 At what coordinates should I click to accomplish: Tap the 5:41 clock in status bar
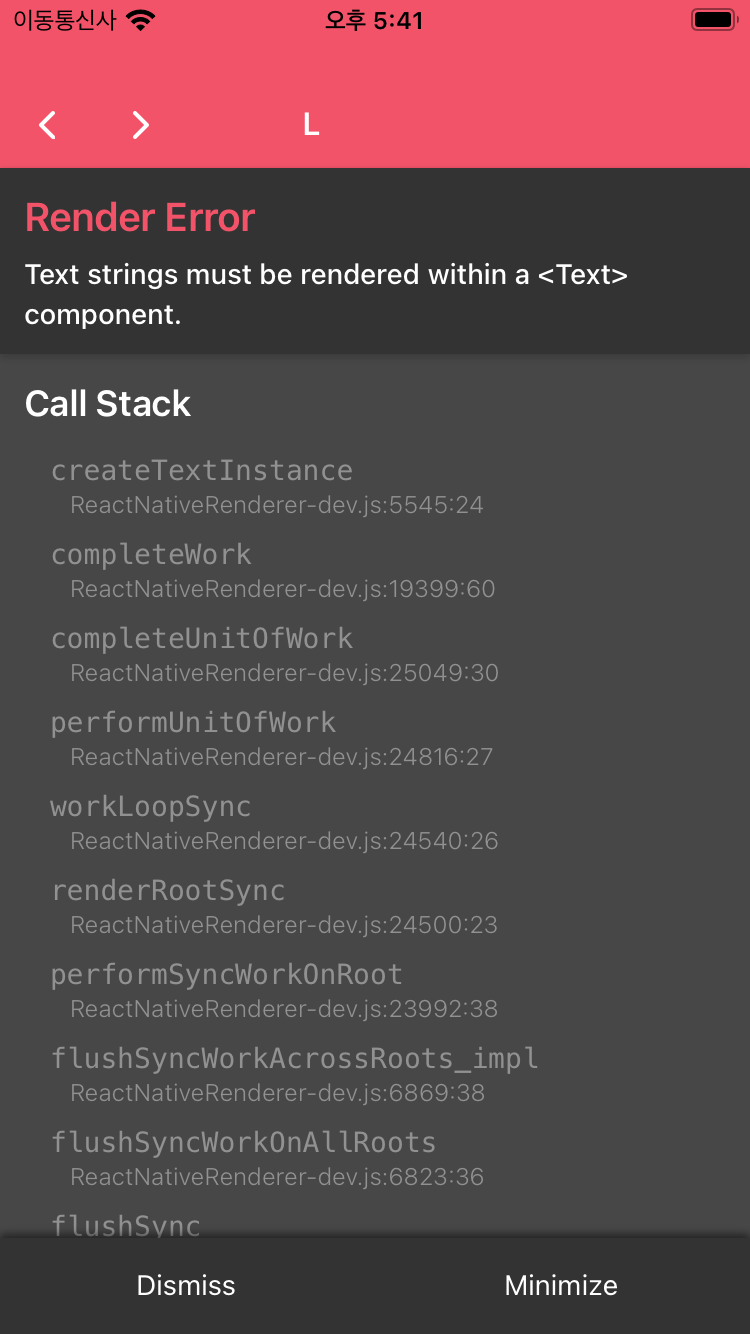373,20
